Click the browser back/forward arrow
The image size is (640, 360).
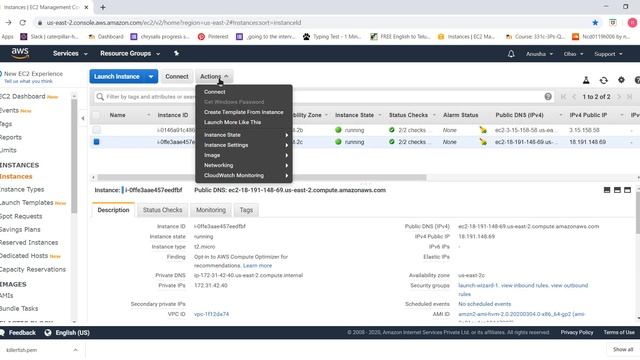point(9,23)
